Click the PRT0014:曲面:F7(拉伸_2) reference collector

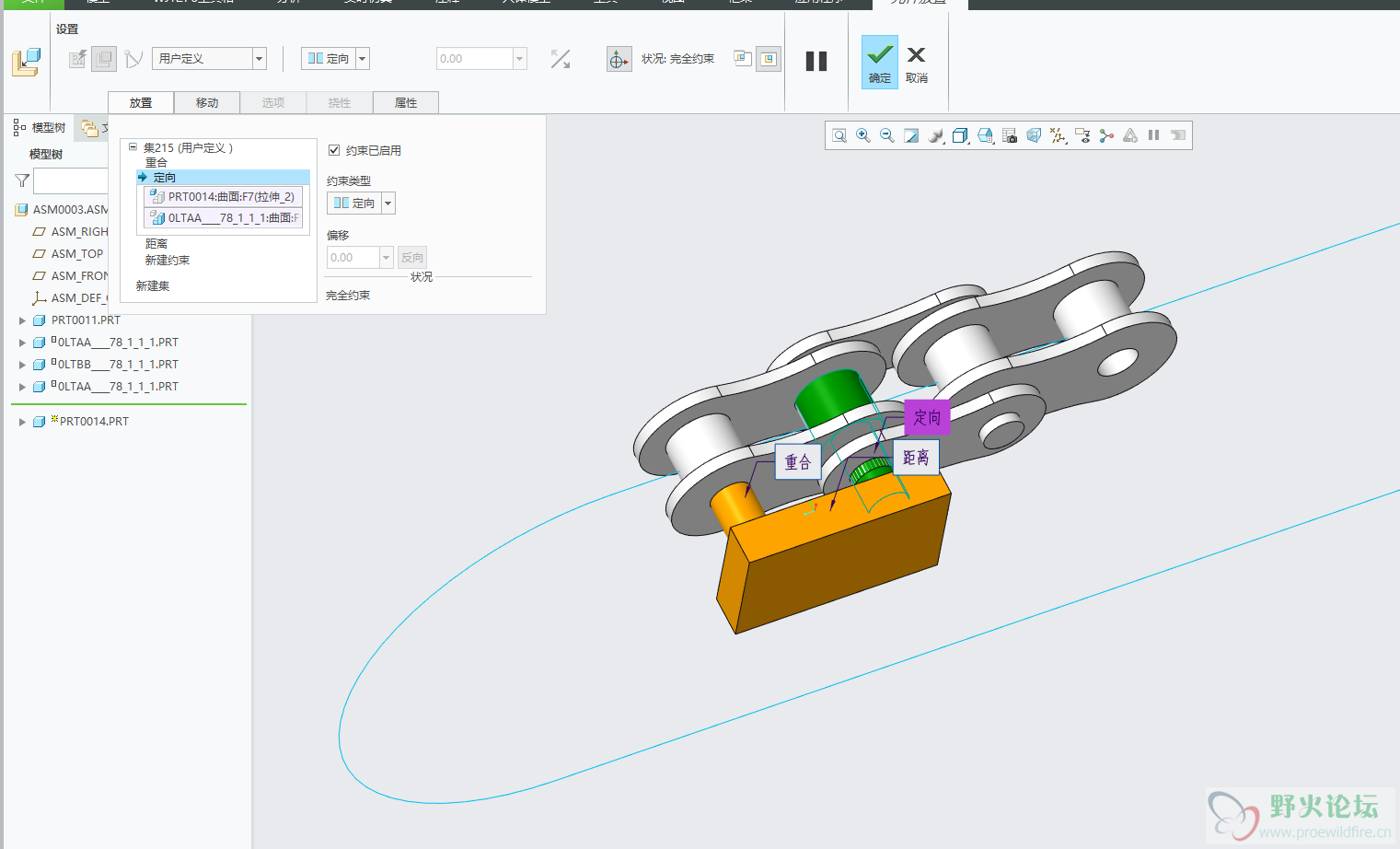[224, 197]
